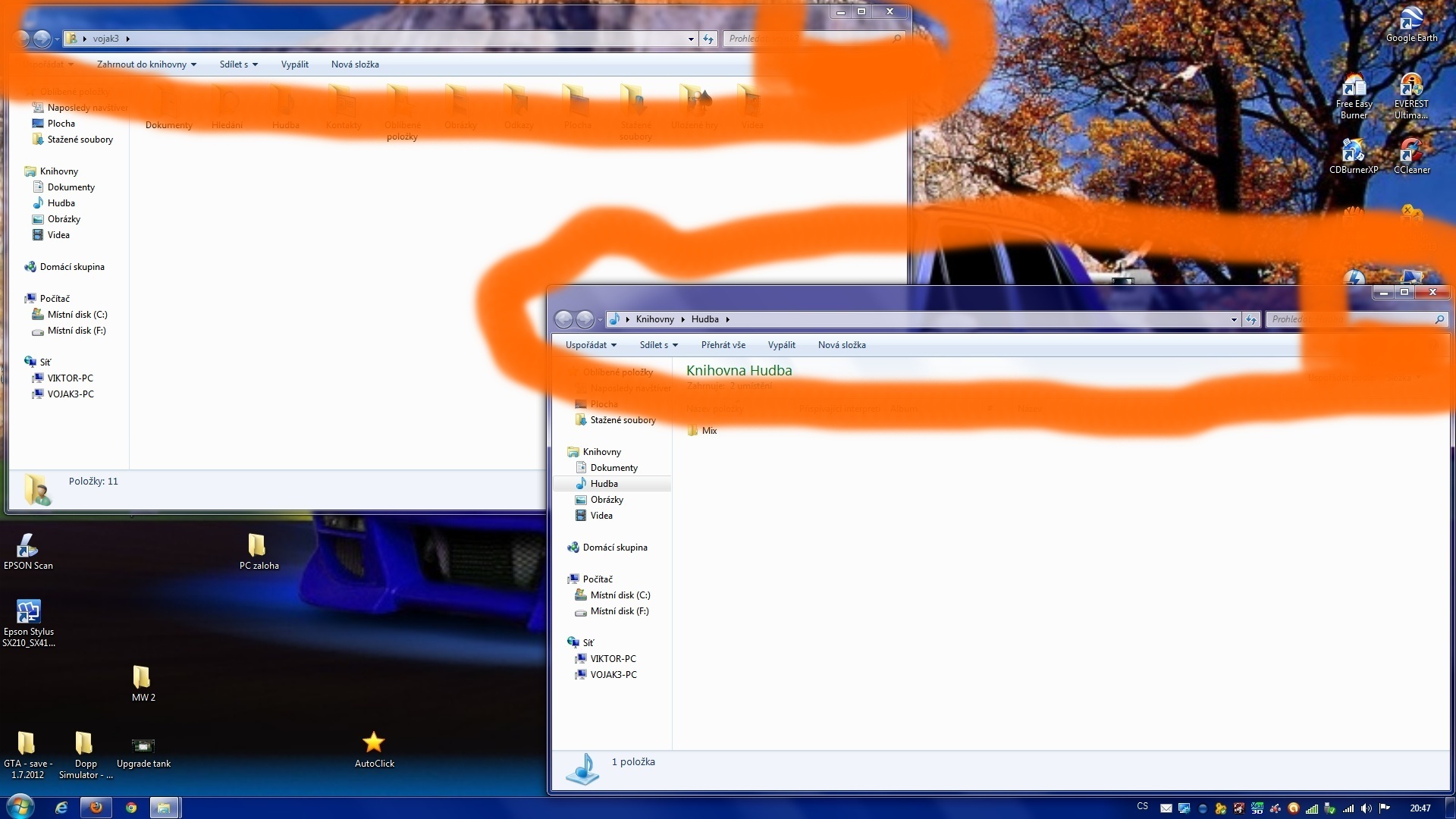The width and height of the screenshot is (1456, 819).
Task: Expand Sdílet s menu in Hudba window
Action: 658,345
